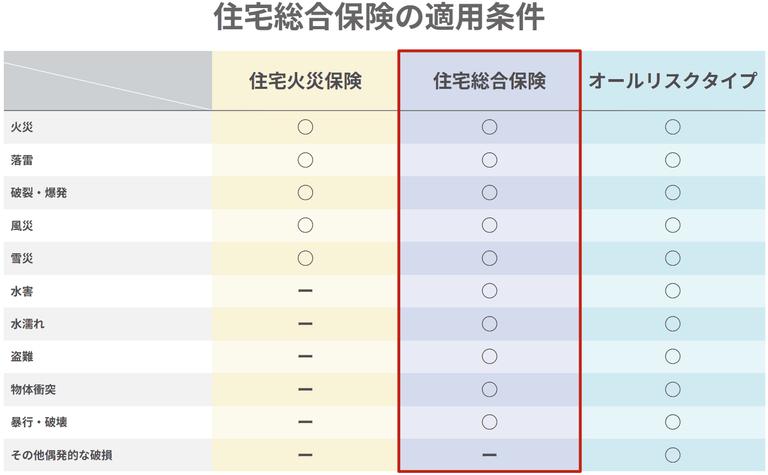Screen dimensions: 768x475
Task: Click the 水害 circle under オールリスクタイプ
Action: point(673,291)
